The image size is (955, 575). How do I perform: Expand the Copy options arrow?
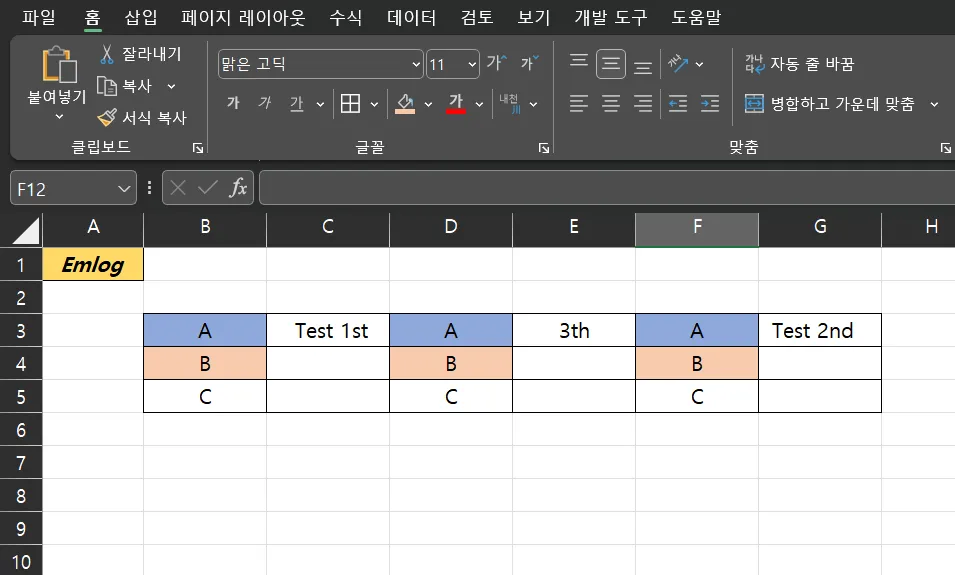pos(171,86)
